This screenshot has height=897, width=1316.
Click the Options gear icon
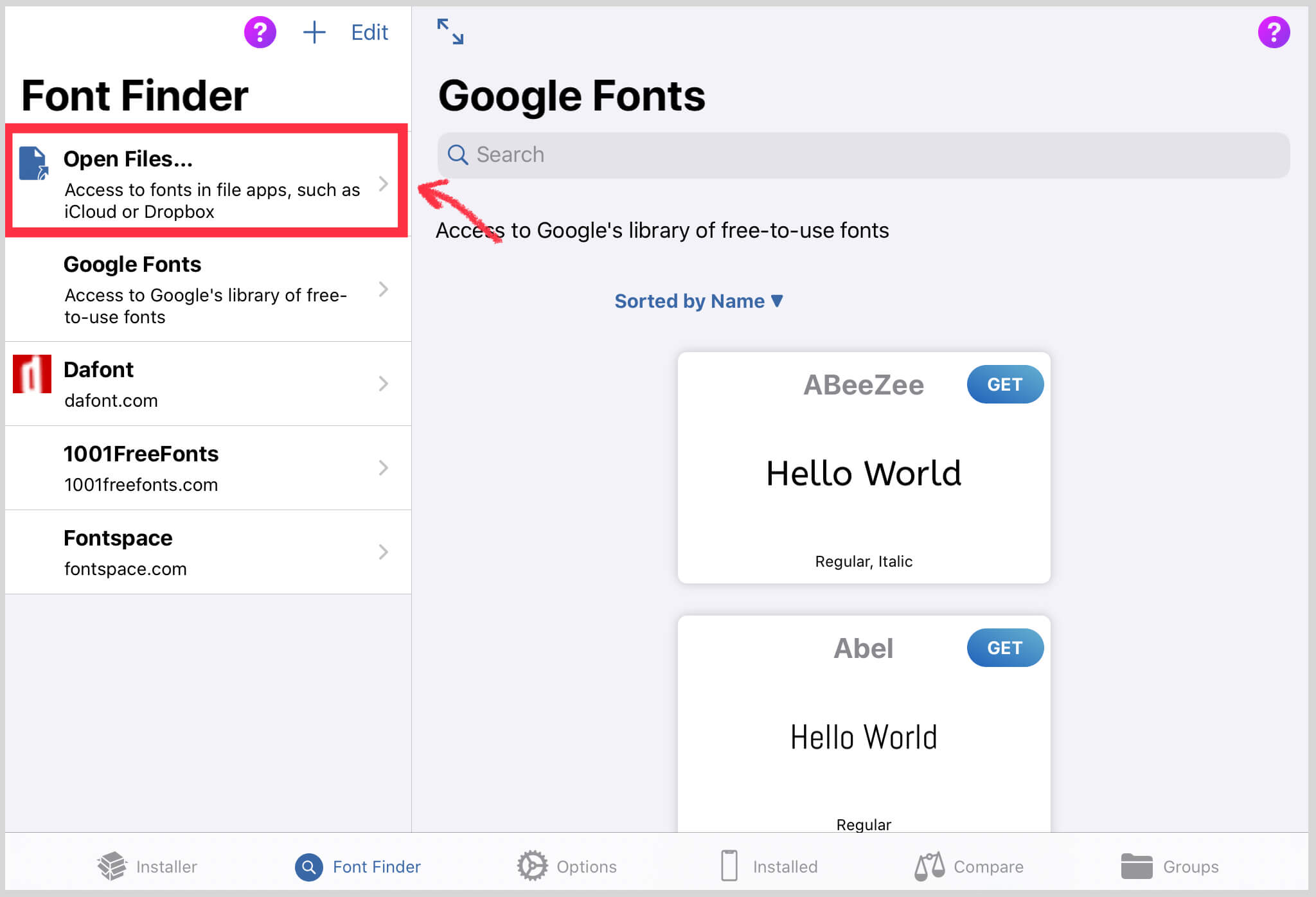click(532, 866)
